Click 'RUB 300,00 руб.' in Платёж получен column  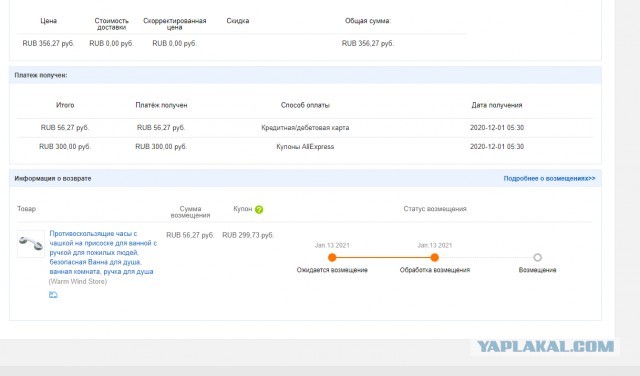tap(161, 147)
